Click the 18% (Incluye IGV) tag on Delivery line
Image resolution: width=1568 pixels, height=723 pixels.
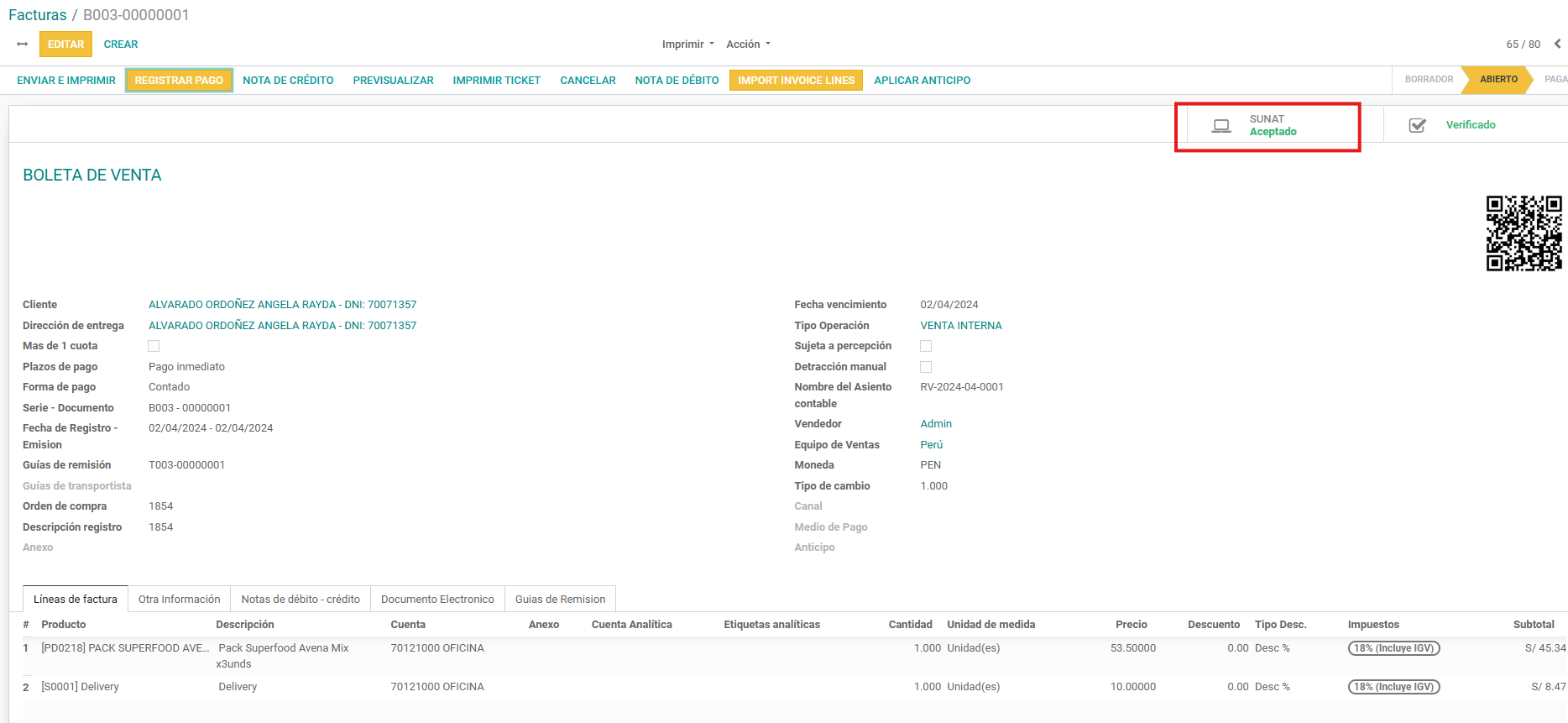(x=1393, y=687)
